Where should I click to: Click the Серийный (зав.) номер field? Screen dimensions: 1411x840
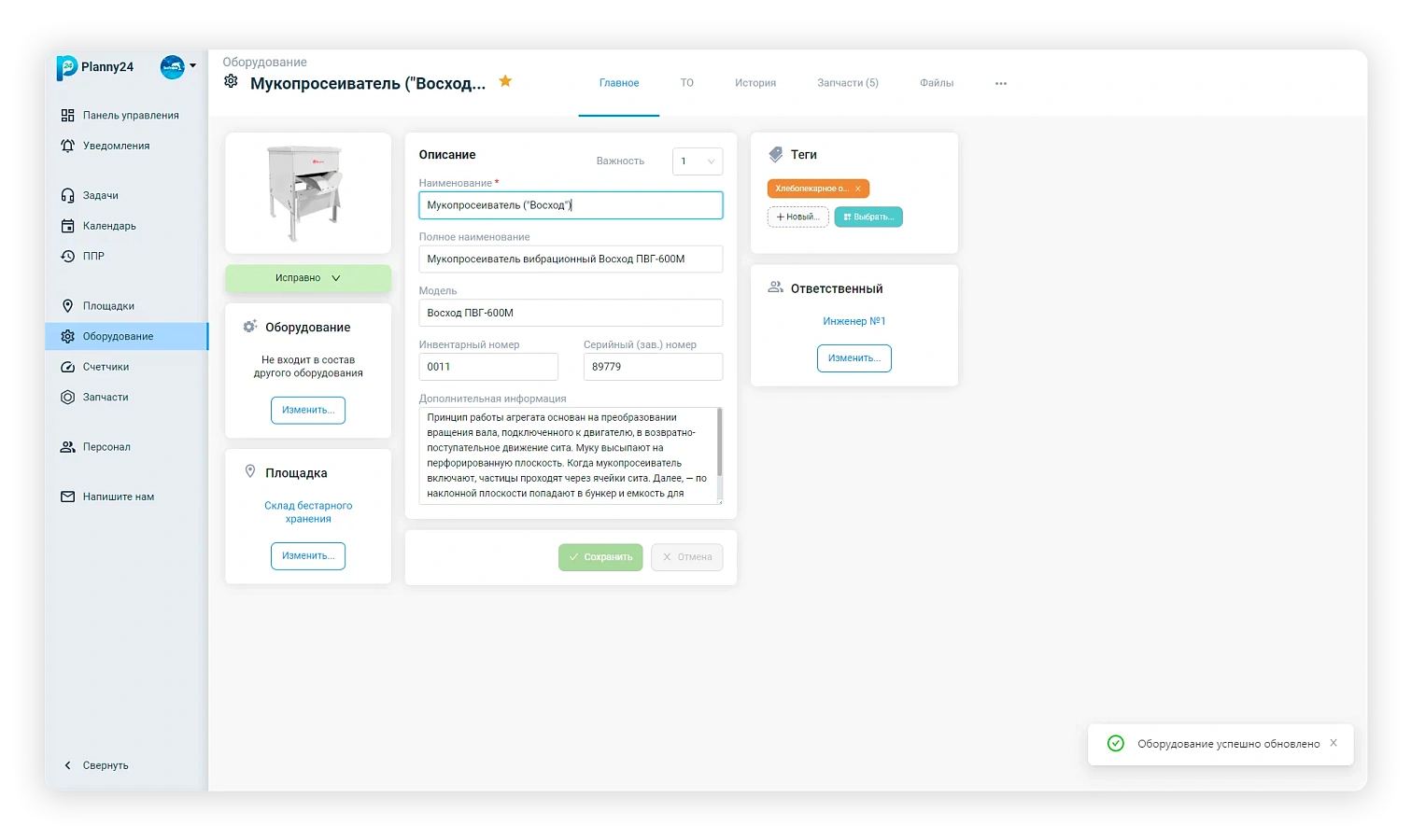653,367
